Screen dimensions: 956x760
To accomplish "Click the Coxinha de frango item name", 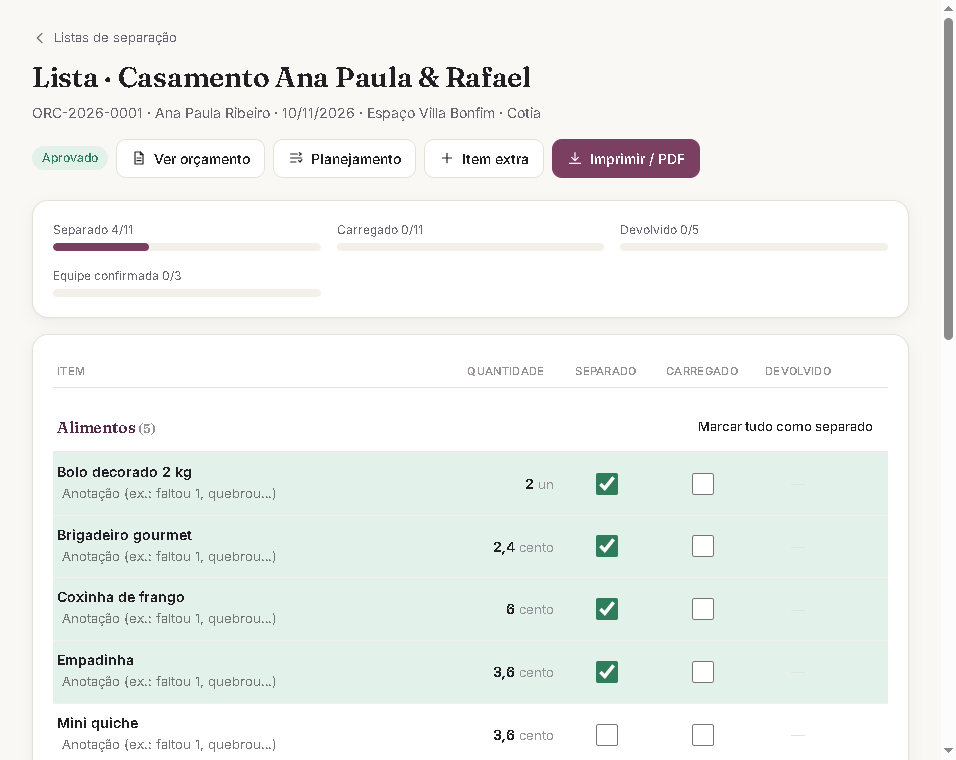I will coord(121,597).
